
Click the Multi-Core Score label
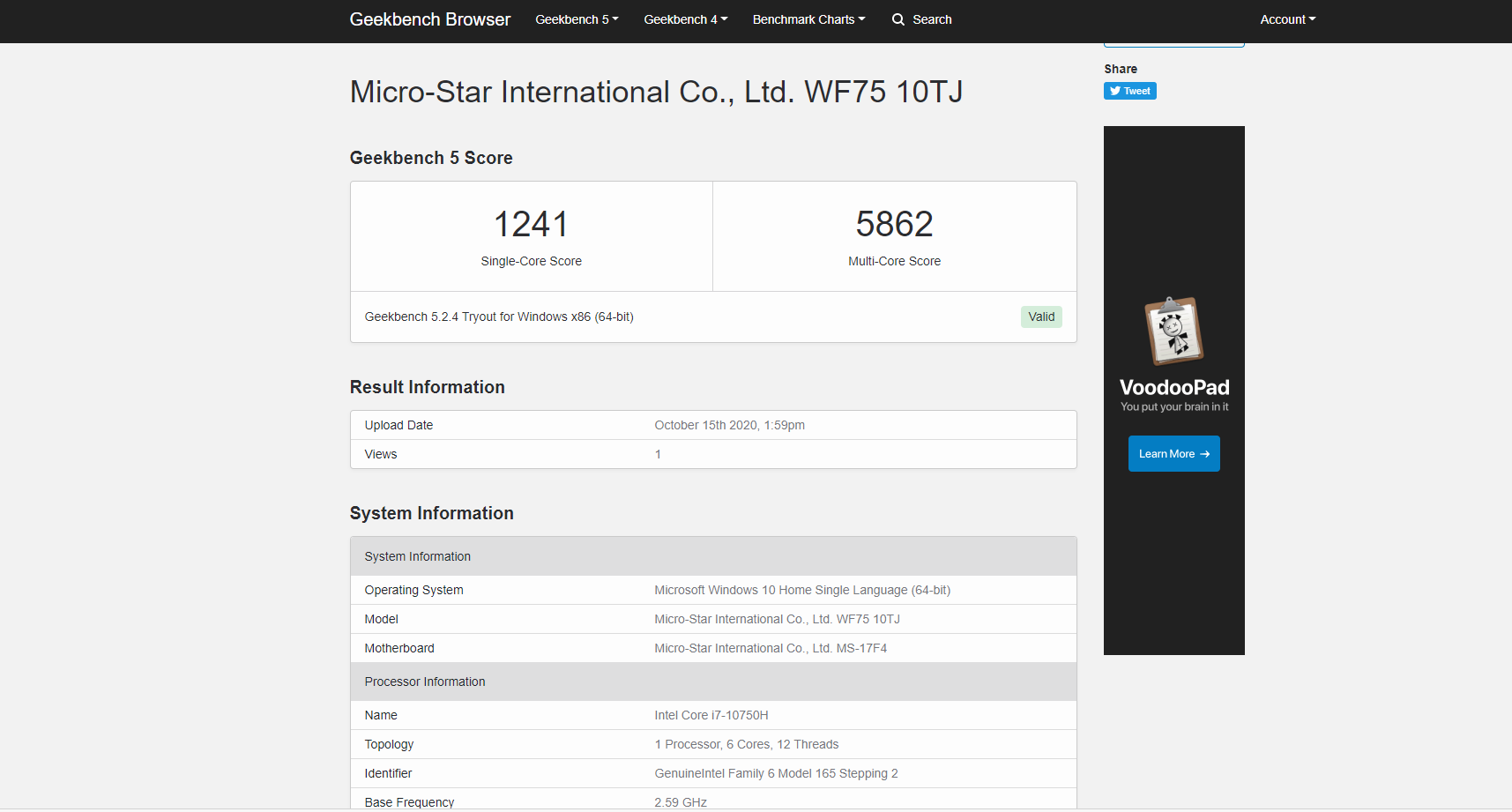point(894,261)
